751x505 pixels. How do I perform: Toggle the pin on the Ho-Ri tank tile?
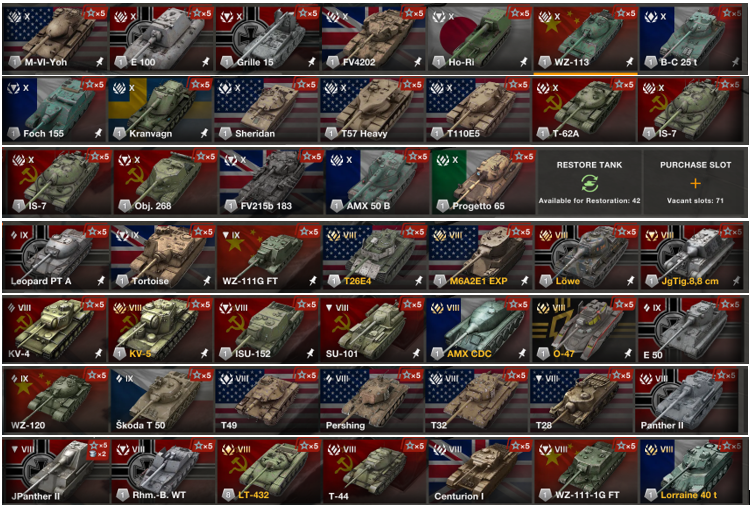523,62
